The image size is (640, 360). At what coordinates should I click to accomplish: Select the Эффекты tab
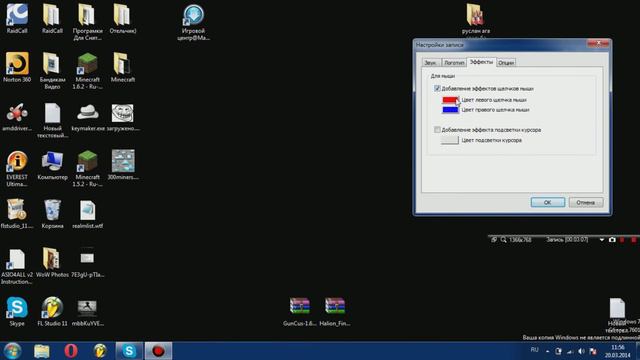point(481,62)
